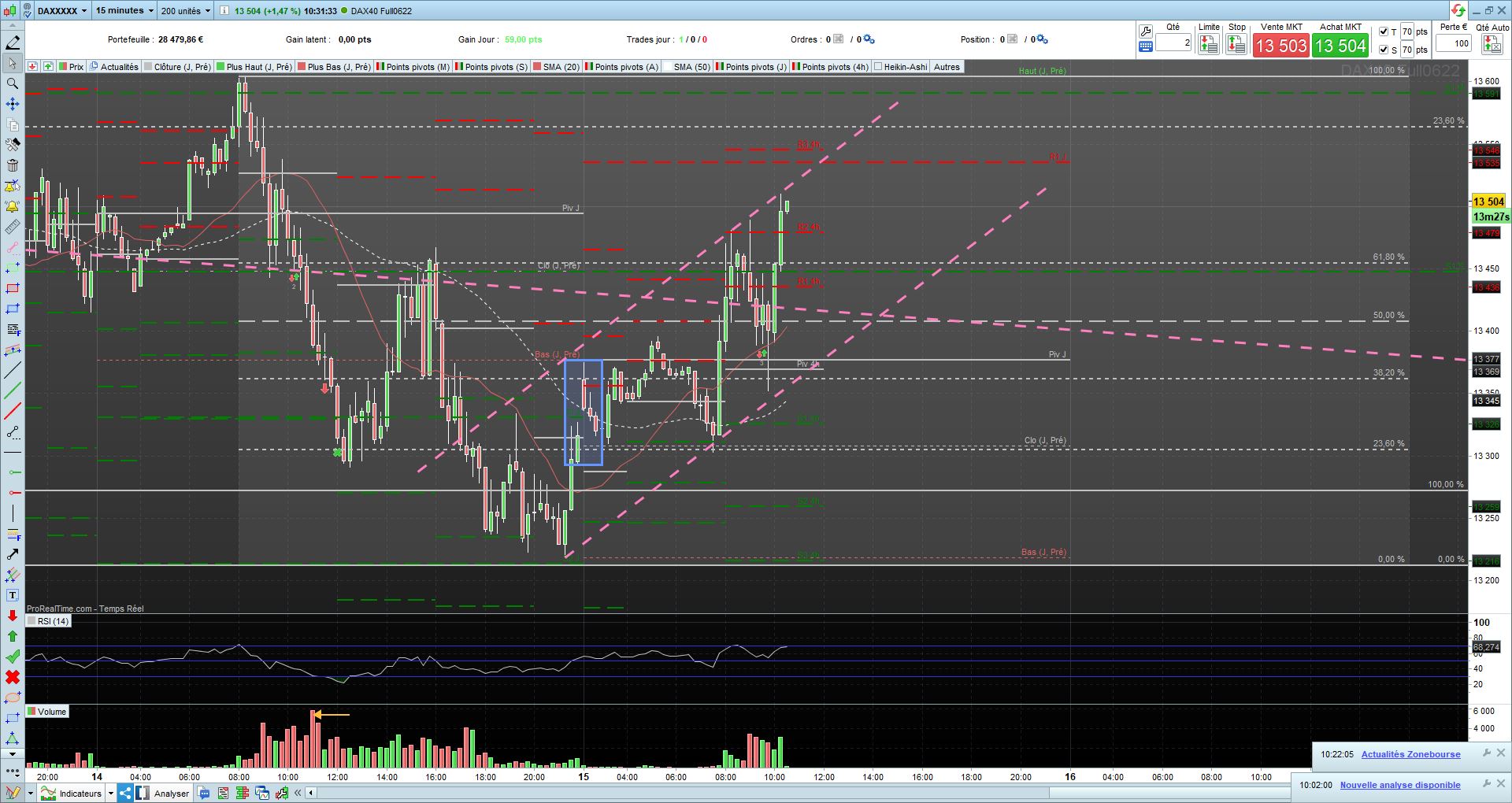Select the Prix indicator tab
The image size is (1512, 803).
(x=71, y=67)
